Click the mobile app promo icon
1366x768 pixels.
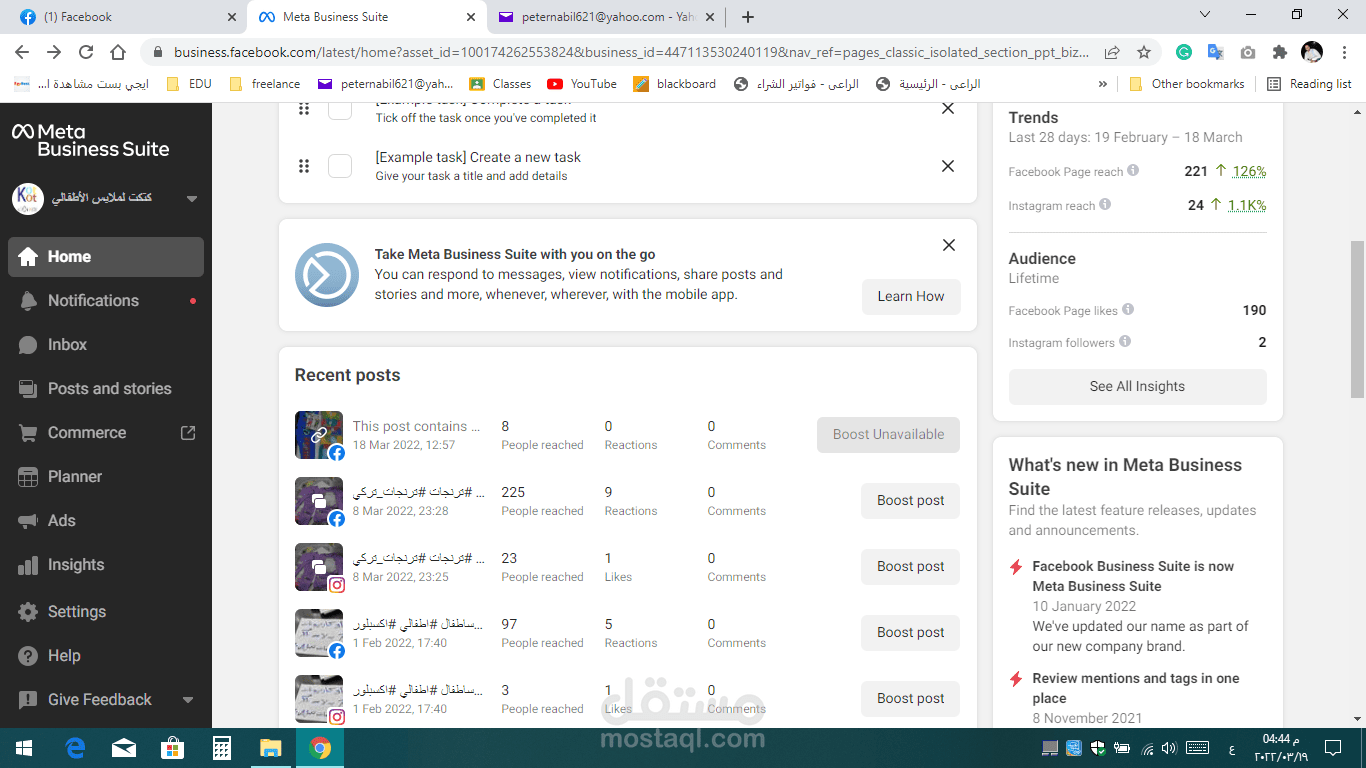point(327,275)
